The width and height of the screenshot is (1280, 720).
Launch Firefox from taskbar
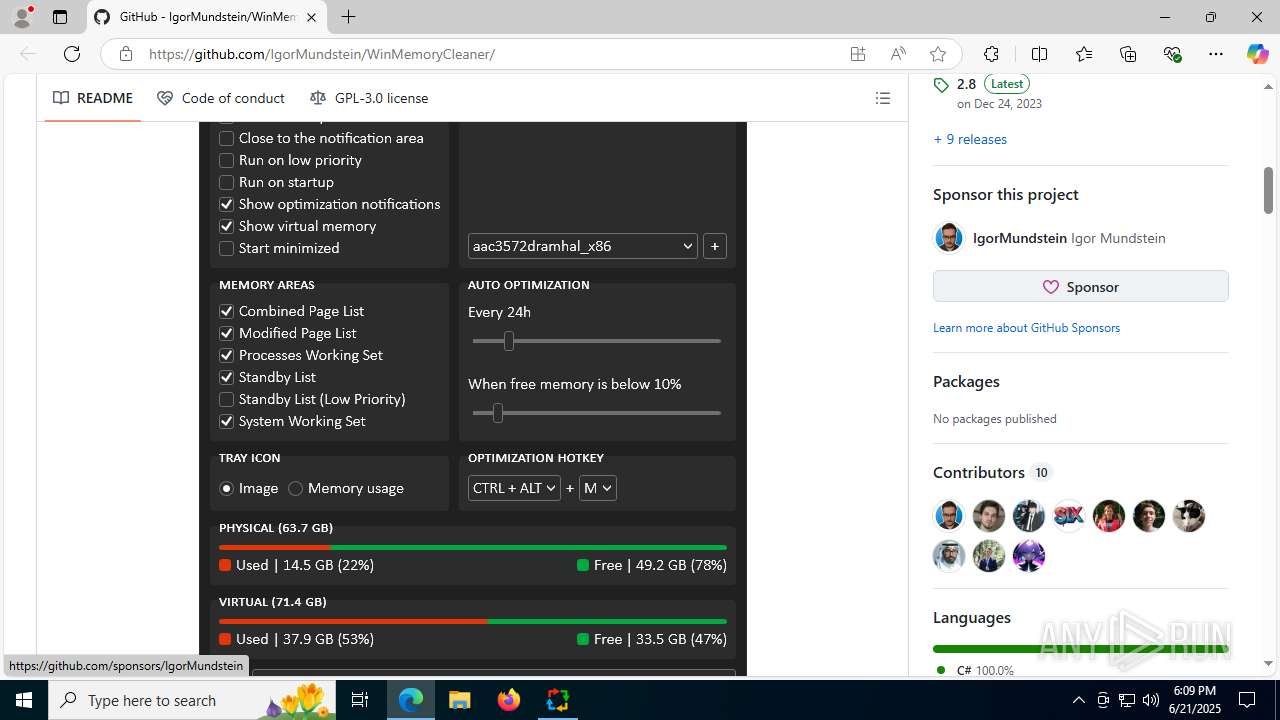[508, 700]
